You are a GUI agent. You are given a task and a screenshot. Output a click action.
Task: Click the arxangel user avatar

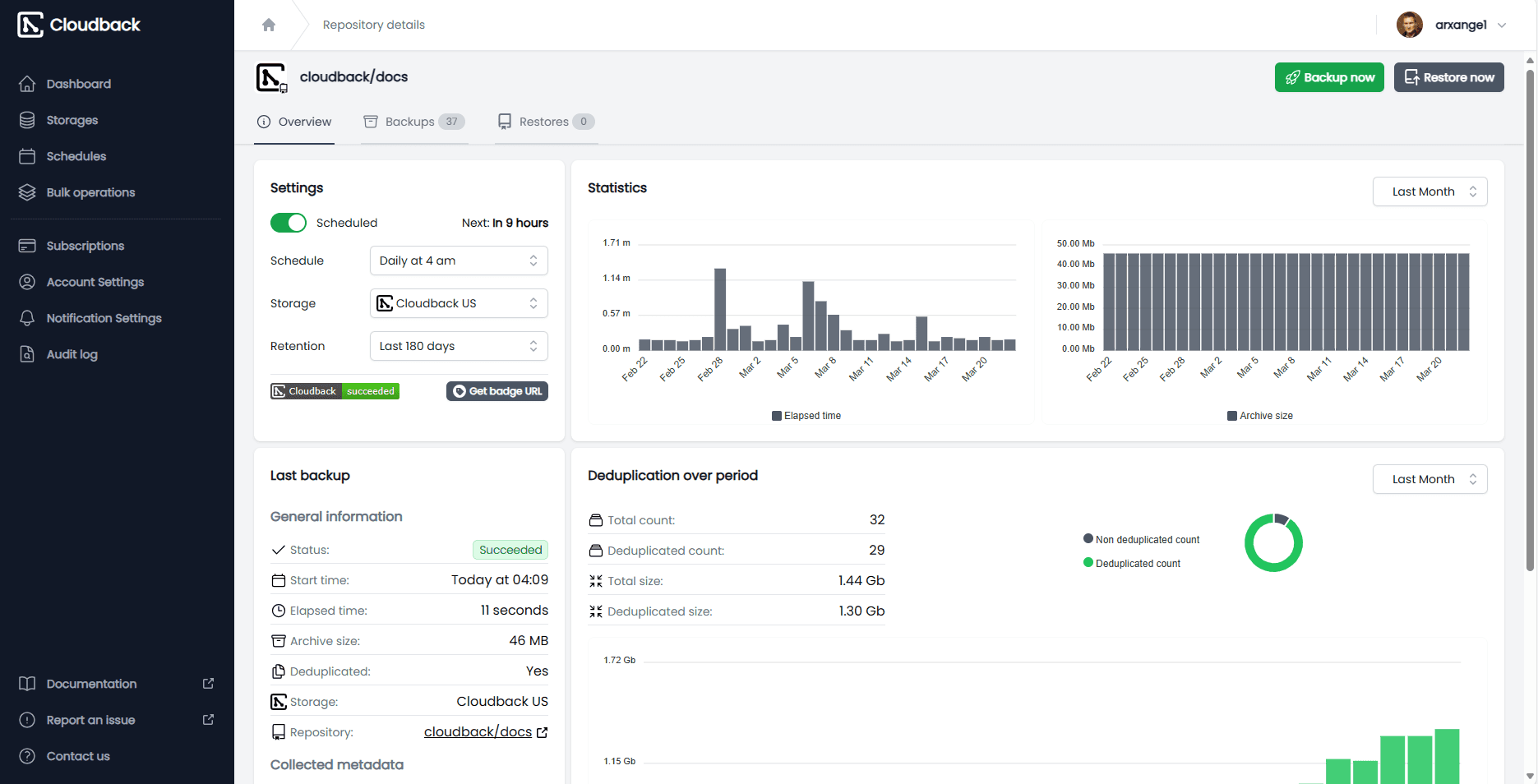pos(1409,25)
